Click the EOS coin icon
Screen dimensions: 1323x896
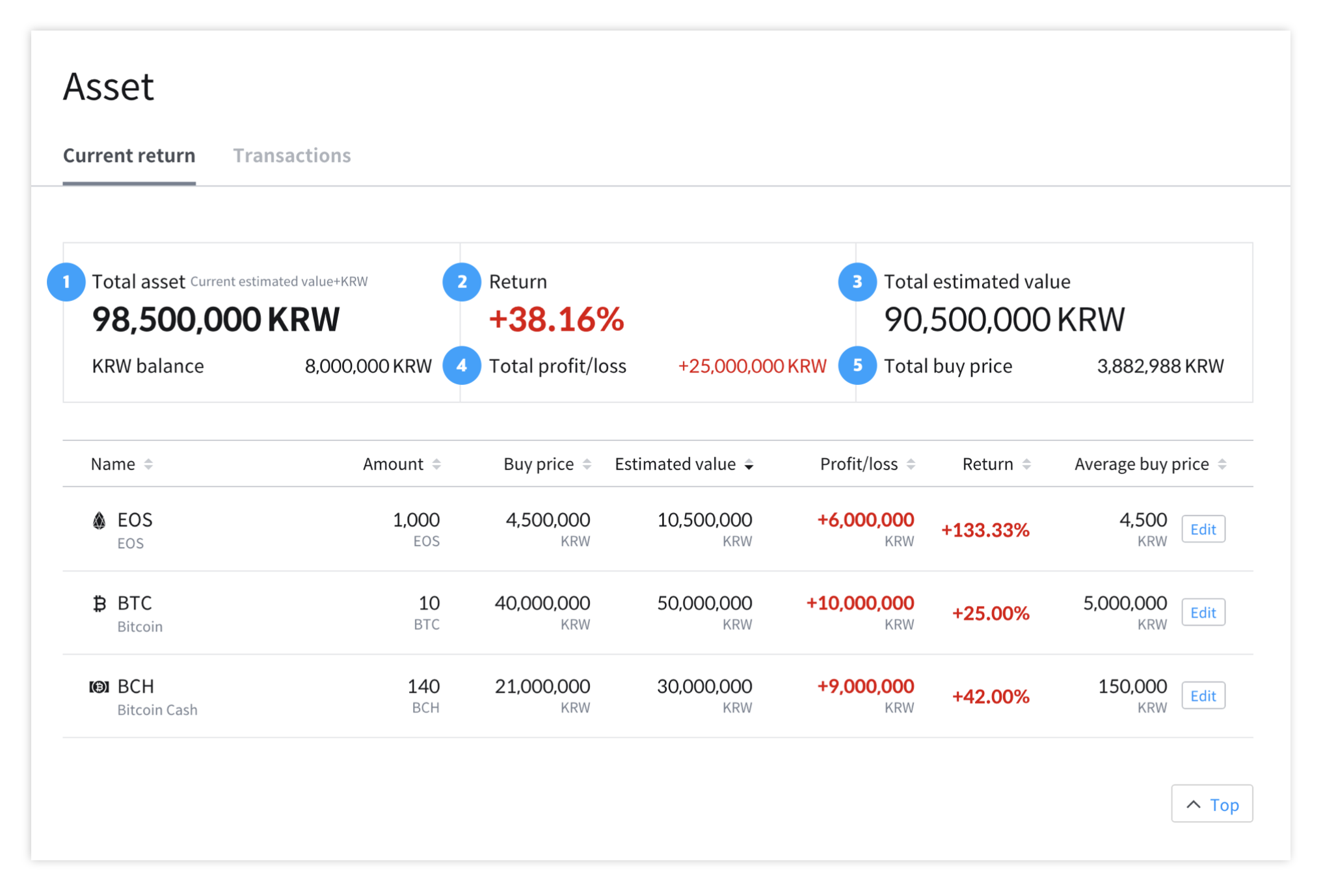pos(99,521)
